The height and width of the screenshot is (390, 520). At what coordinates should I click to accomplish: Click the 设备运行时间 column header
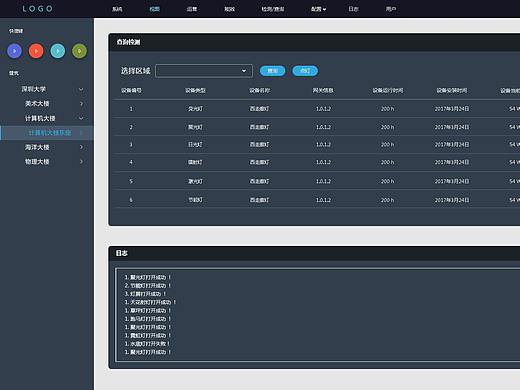click(388, 90)
